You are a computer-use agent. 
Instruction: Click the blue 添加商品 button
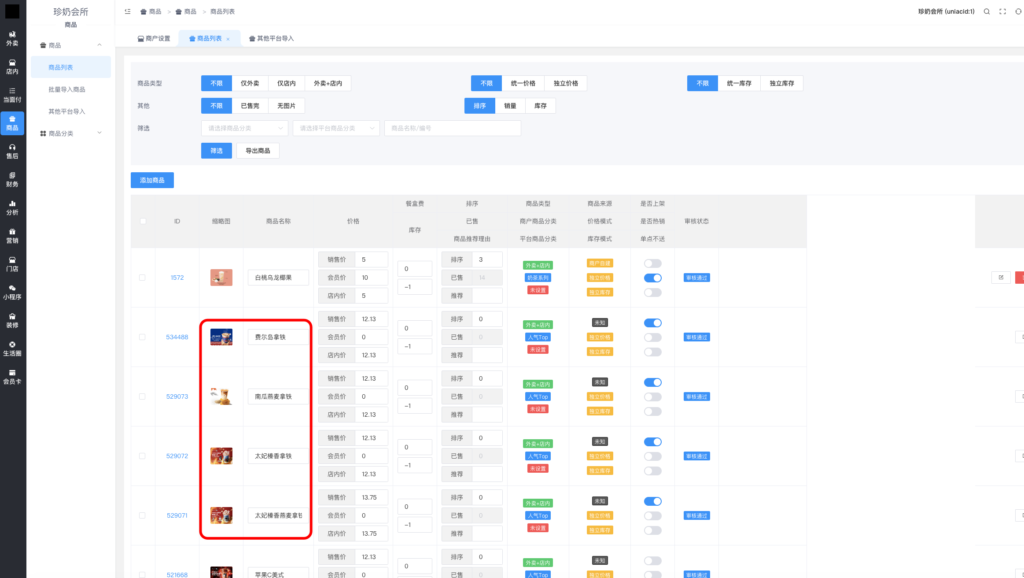152,180
